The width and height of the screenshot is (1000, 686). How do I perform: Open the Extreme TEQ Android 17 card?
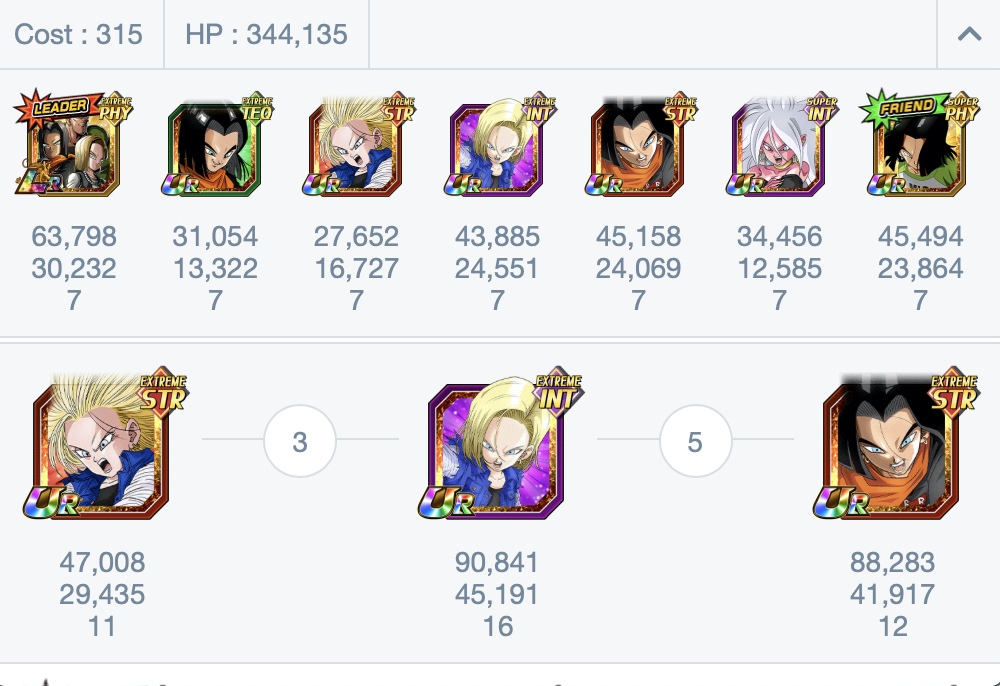pos(217,143)
